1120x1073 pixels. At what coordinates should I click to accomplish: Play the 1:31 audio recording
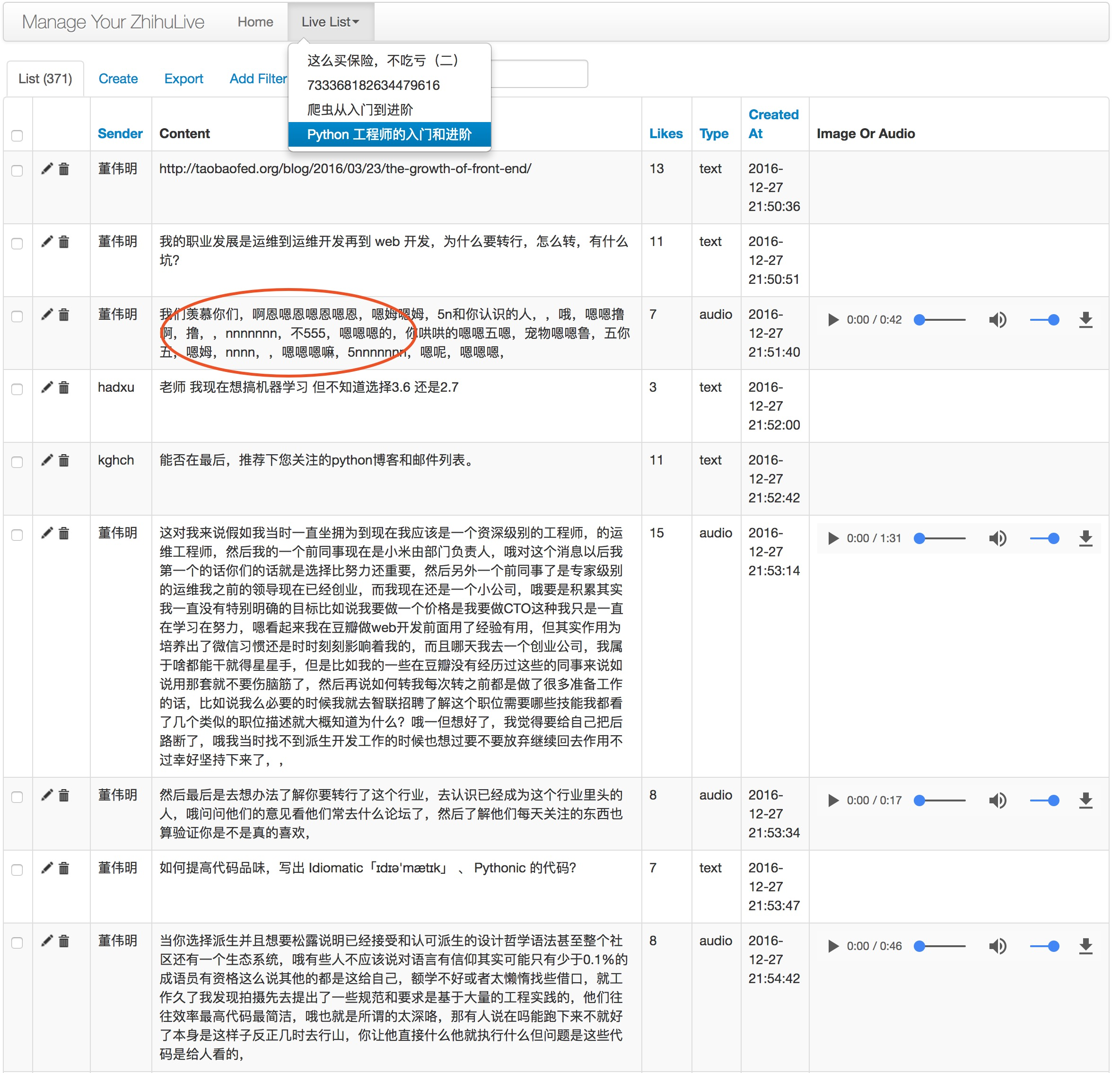click(833, 538)
